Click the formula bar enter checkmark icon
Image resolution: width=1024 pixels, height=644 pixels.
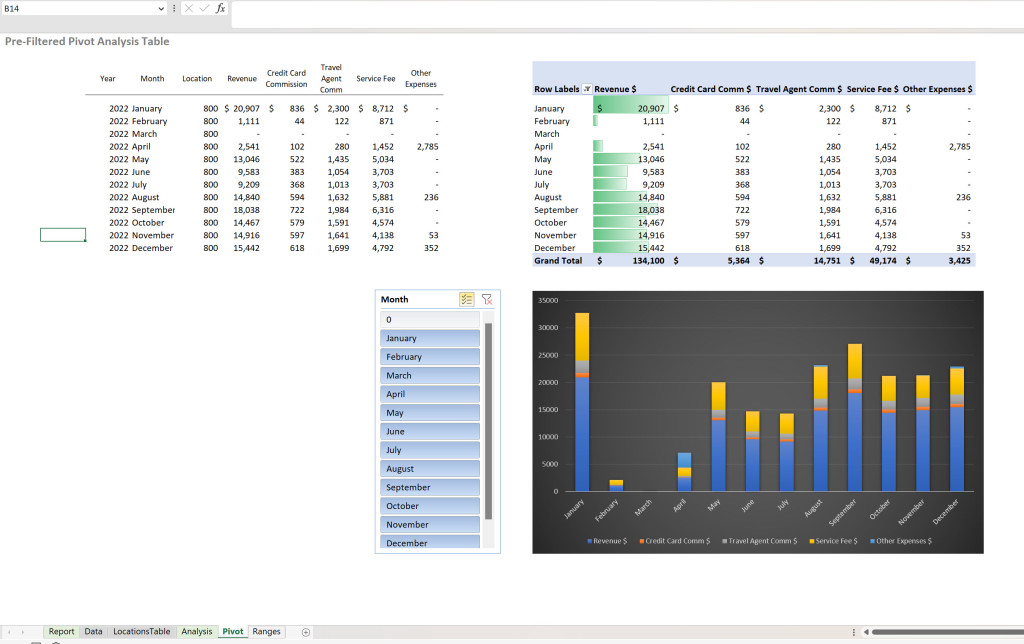pyautogui.click(x=204, y=8)
